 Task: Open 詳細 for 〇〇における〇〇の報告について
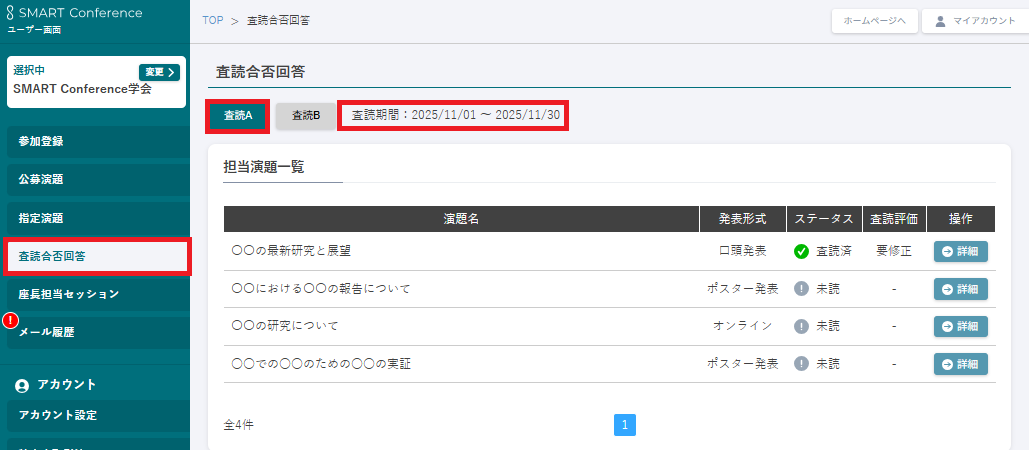click(x=960, y=289)
